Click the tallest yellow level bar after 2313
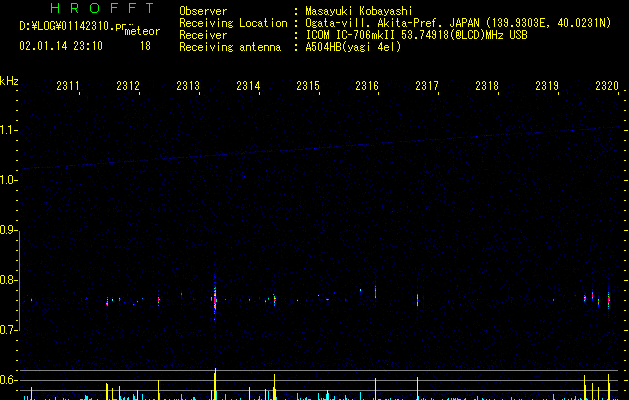 click(x=215, y=384)
